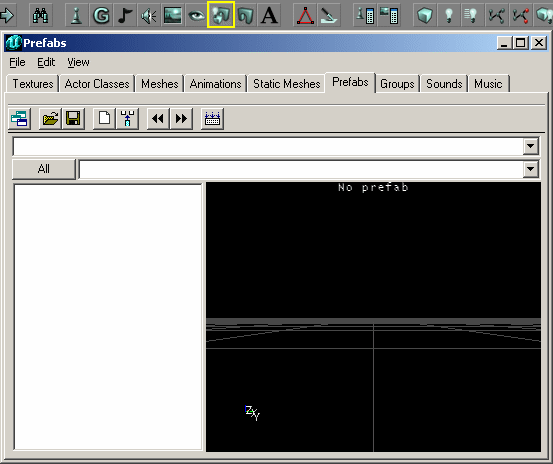Open the Group browser G icon
Viewport: 553px width, 464px height.
(101, 15)
